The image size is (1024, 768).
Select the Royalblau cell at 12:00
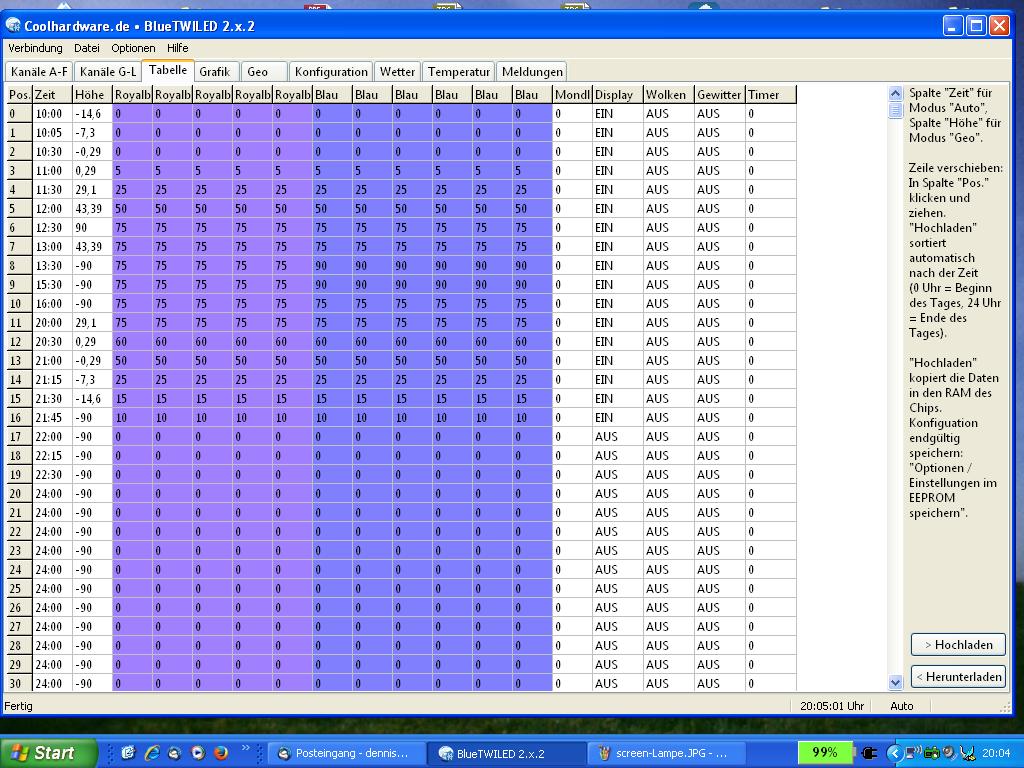click(x=132, y=209)
